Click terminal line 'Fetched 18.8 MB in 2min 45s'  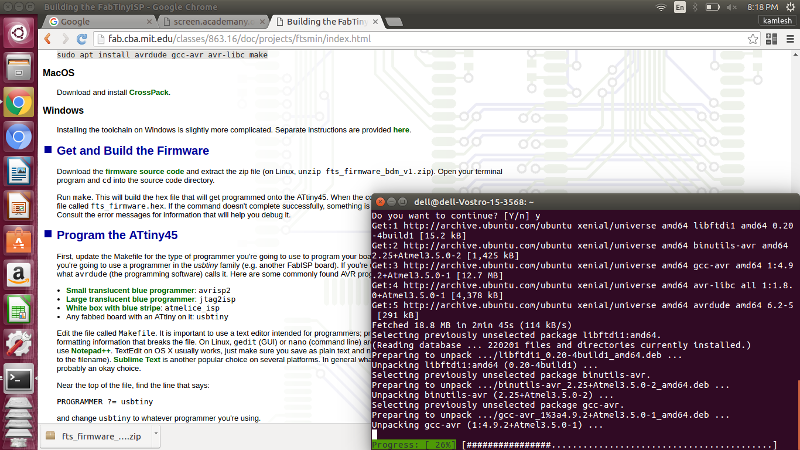point(472,325)
